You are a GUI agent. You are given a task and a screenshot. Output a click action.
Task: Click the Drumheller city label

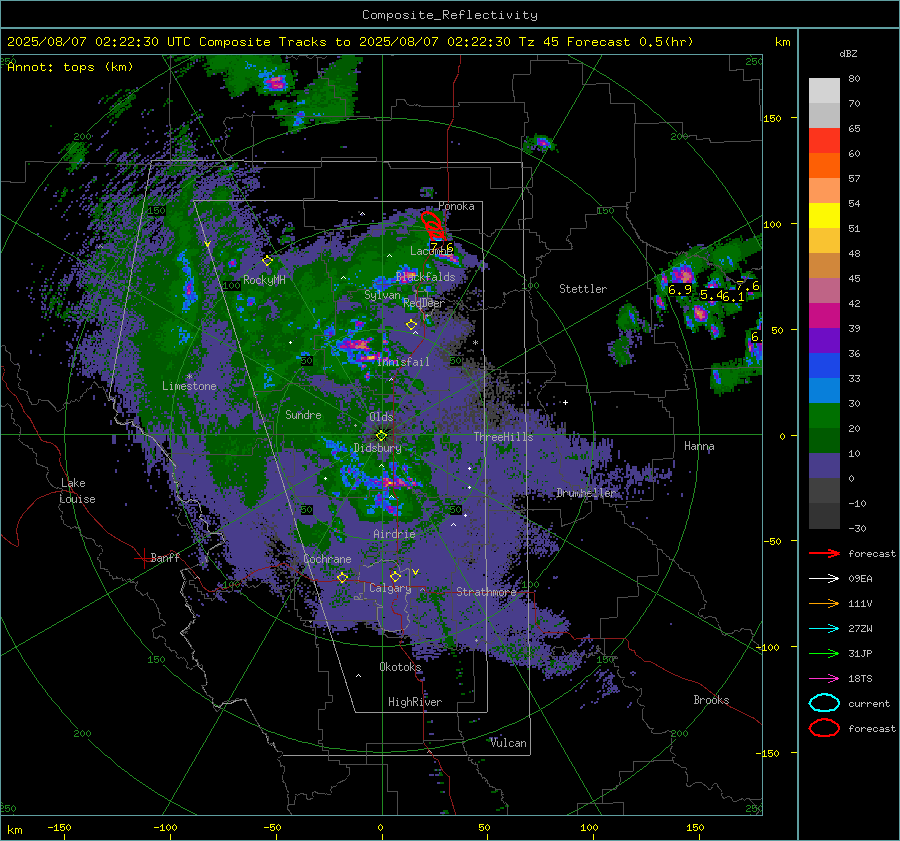[585, 493]
